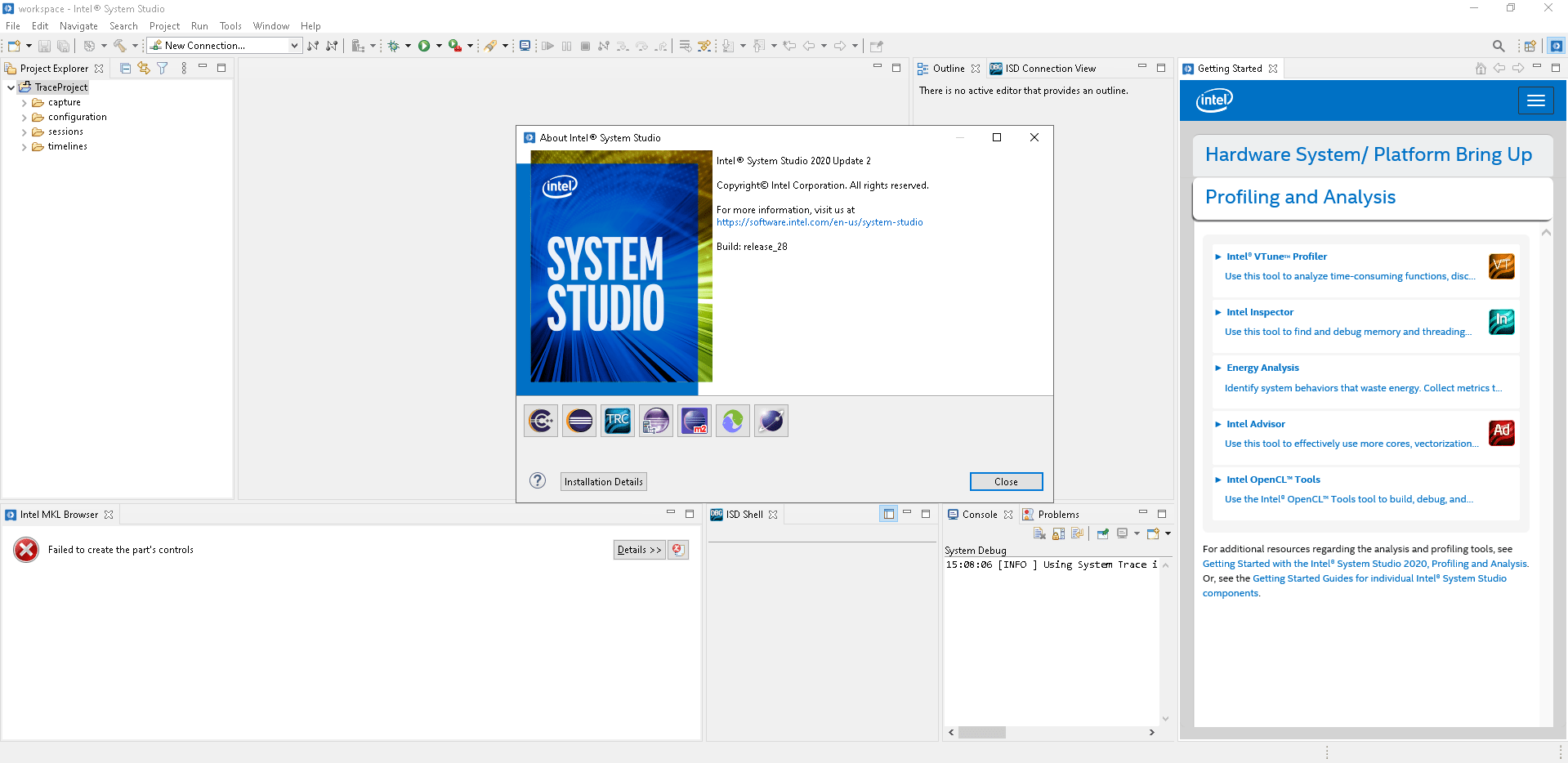Click the Home icon in Getting Started toolbar
Image resolution: width=1568 pixels, height=763 pixels.
pos(1481,69)
